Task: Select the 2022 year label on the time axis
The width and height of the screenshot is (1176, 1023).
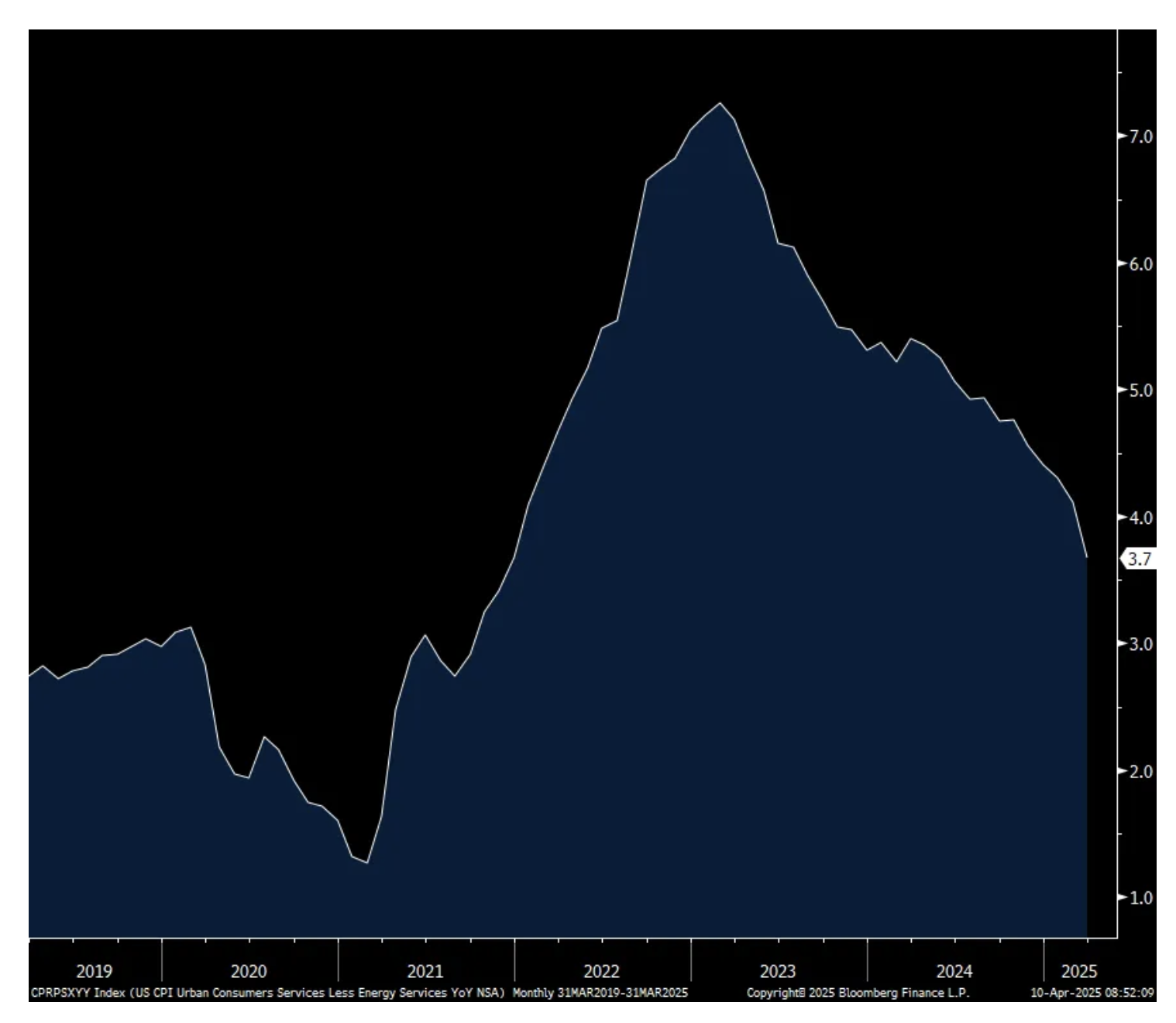Action: click(601, 971)
